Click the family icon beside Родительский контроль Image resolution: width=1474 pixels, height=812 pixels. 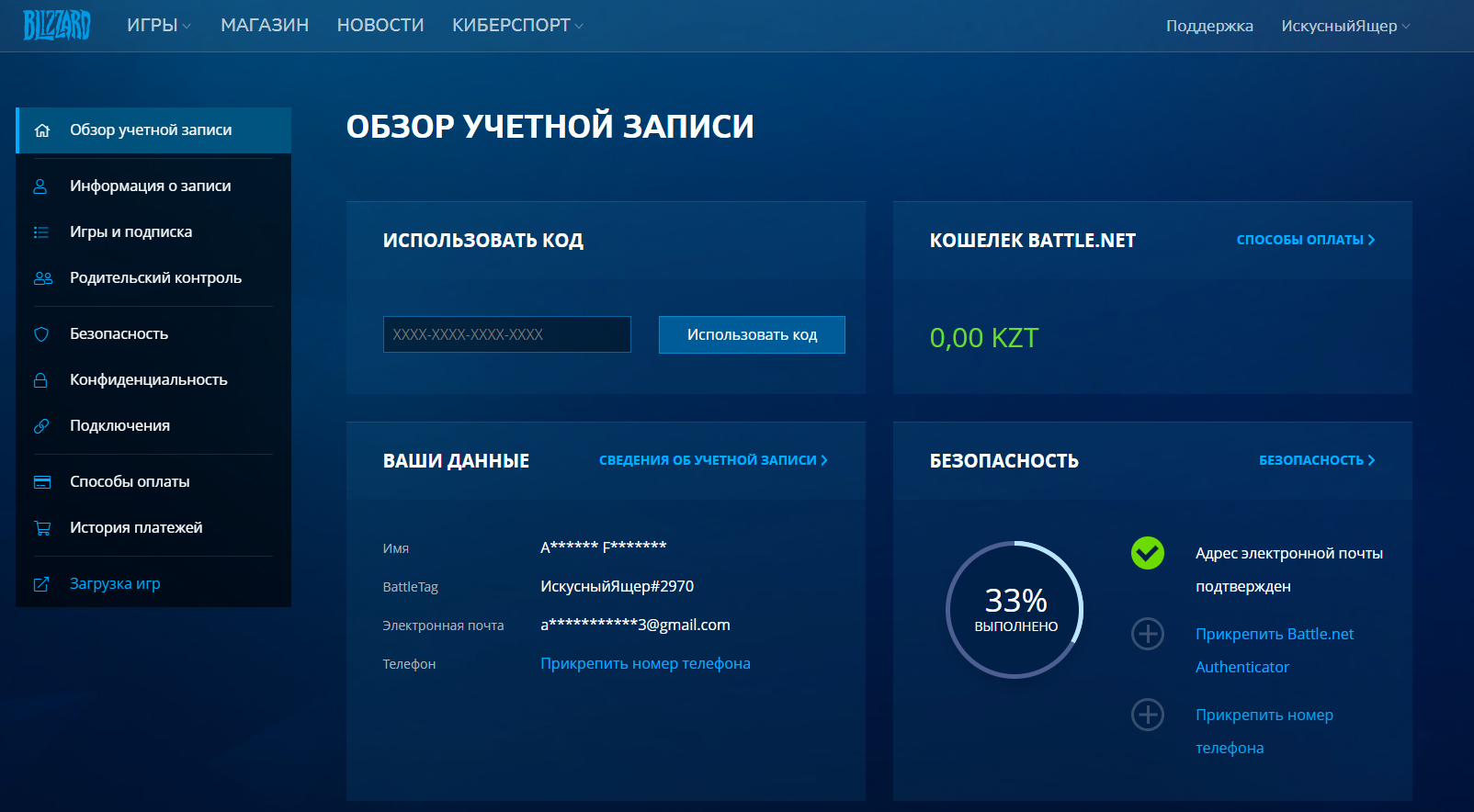[42, 278]
